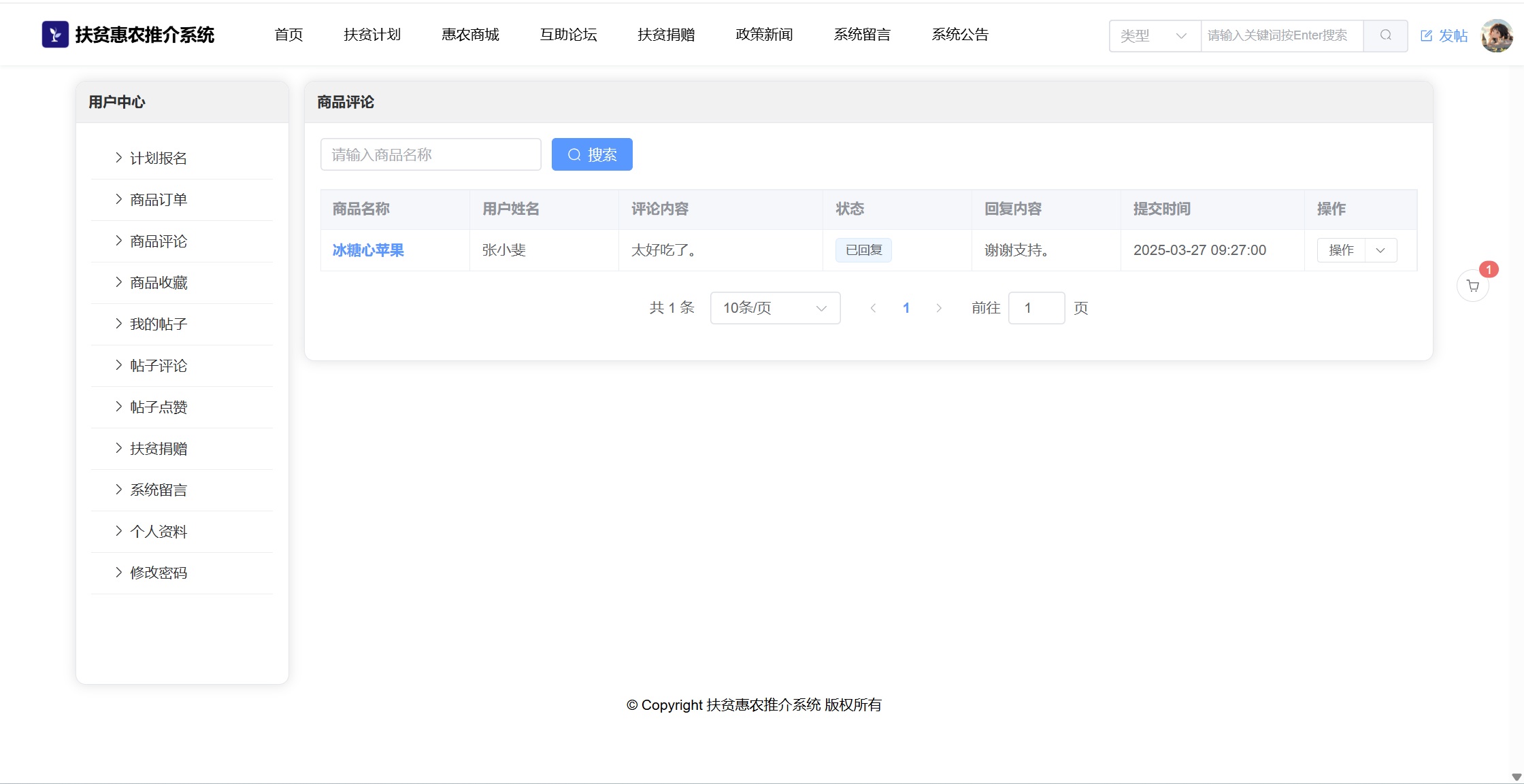Expand chevron beside 计划报名
This screenshot has width=1524, height=784.
click(118, 158)
